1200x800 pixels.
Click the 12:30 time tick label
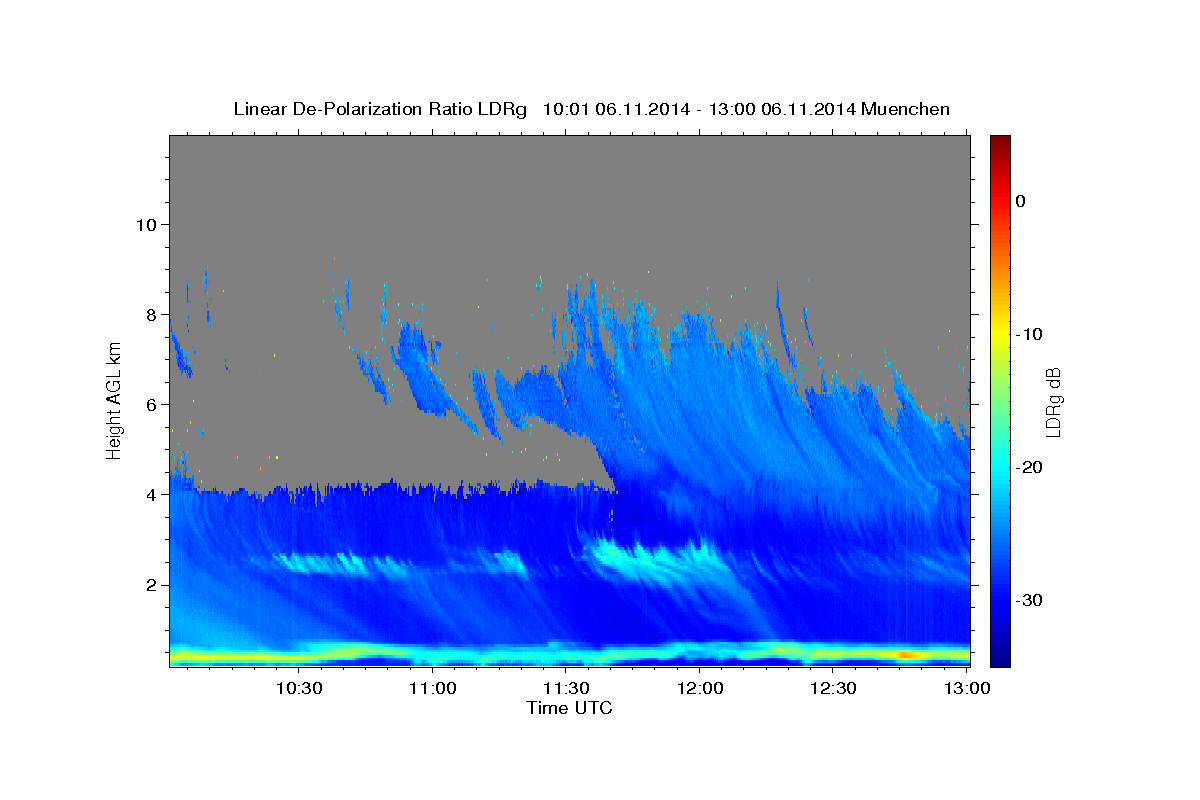point(833,688)
